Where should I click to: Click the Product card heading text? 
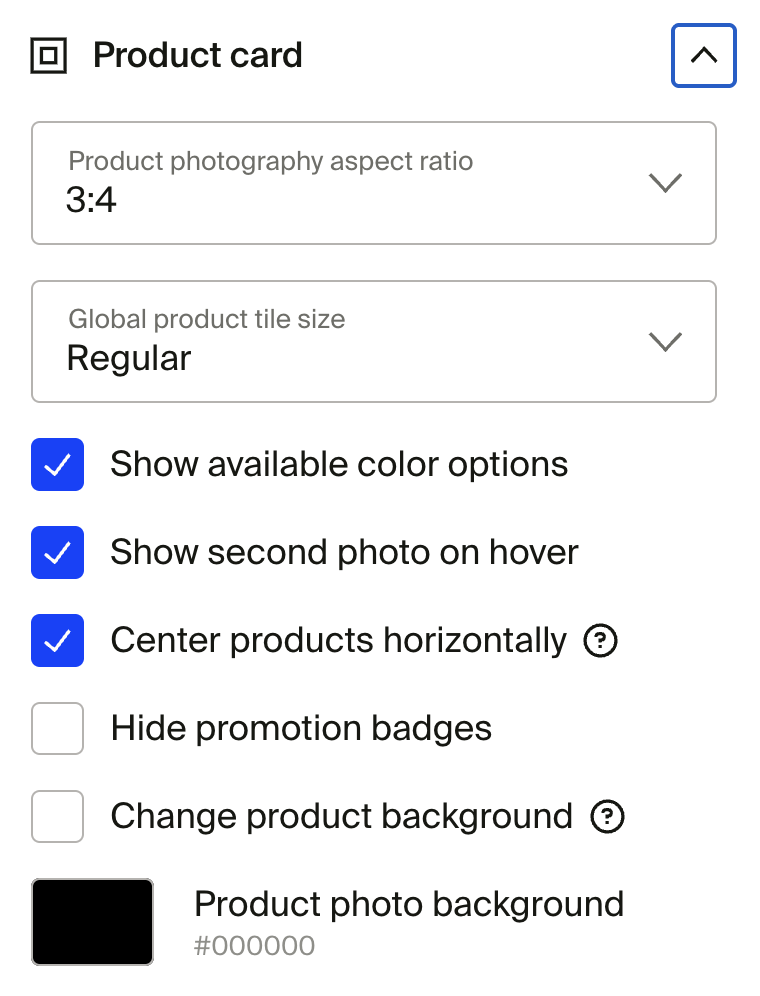pyautogui.click(x=198, y=56)
